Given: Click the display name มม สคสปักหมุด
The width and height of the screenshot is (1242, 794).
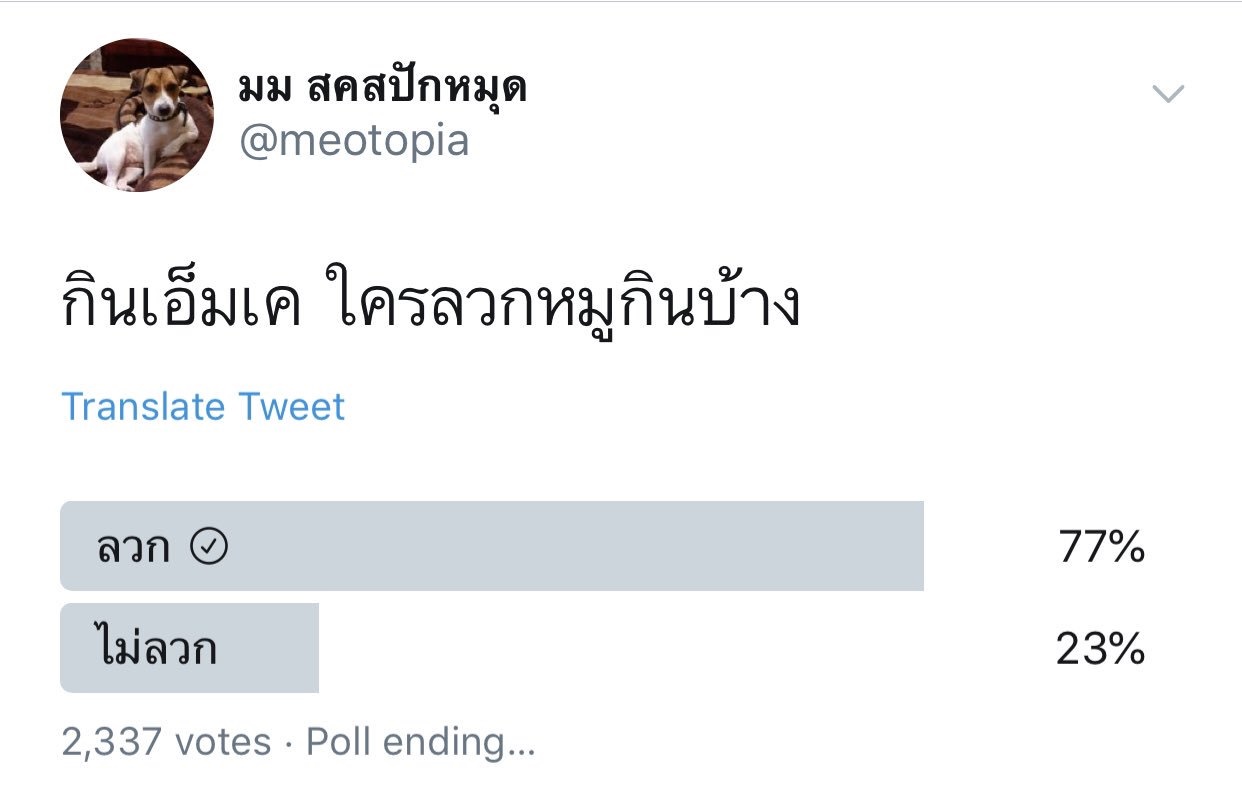Looking at the screenshot, I should pos(383,90).
